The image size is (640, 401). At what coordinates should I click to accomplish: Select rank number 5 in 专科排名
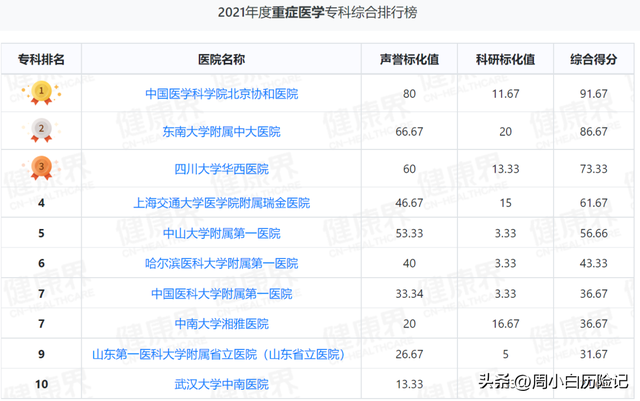[41, 233]
